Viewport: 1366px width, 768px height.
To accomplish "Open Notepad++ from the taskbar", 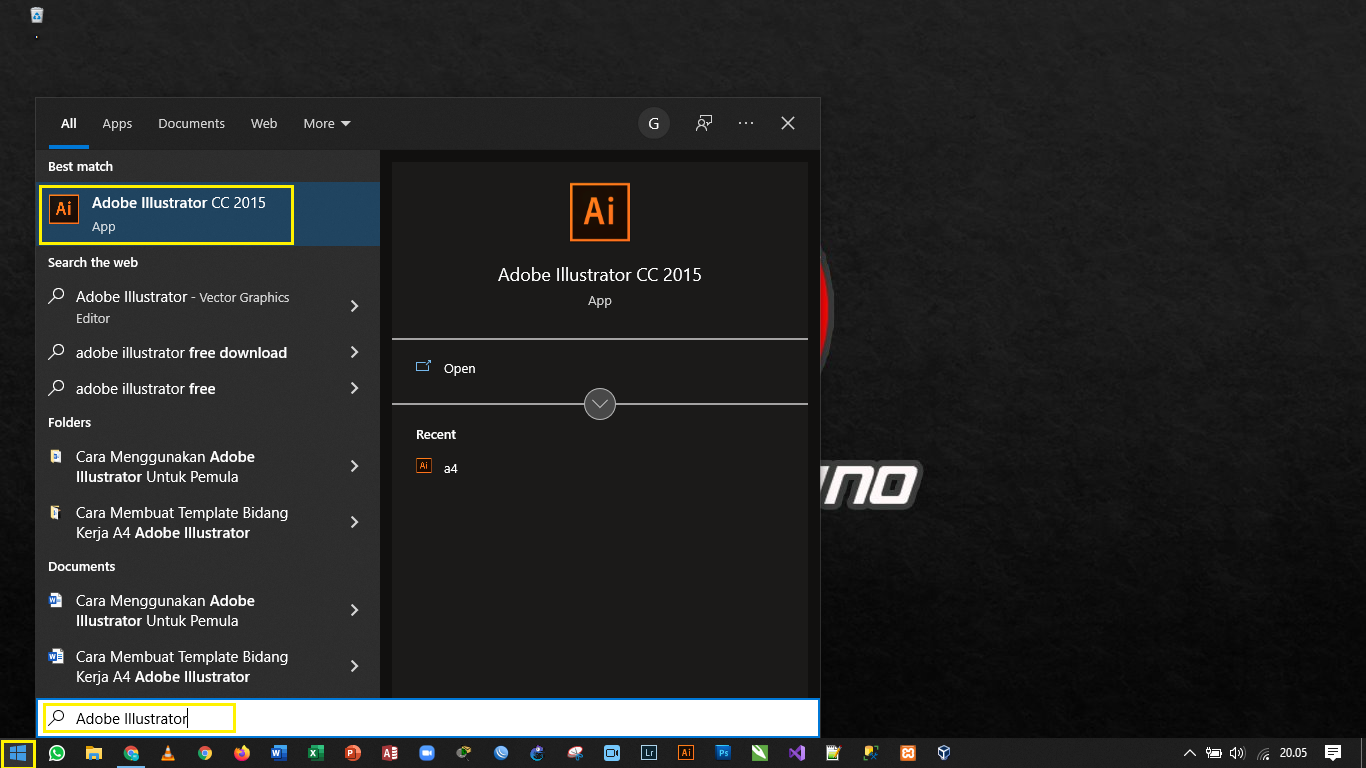I will [833, 753].
